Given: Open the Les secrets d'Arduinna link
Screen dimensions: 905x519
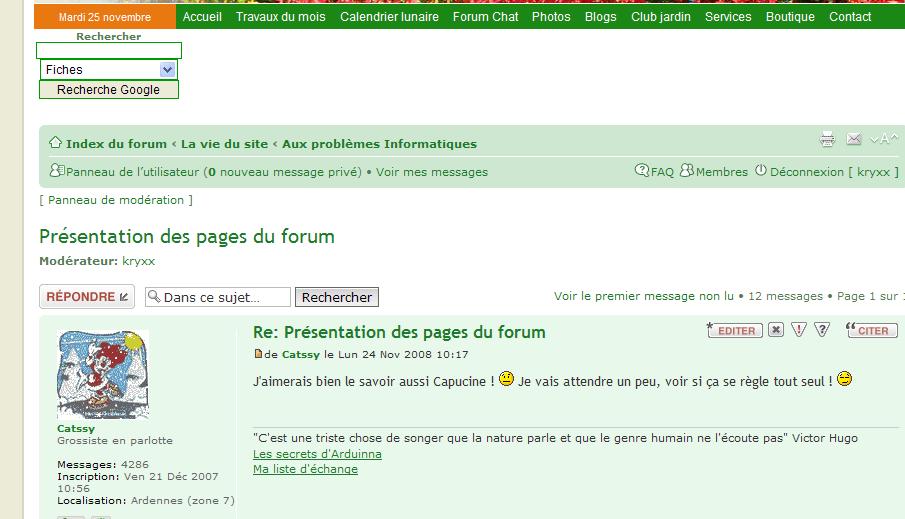Looking at the screenshot, I should [317, 454].
